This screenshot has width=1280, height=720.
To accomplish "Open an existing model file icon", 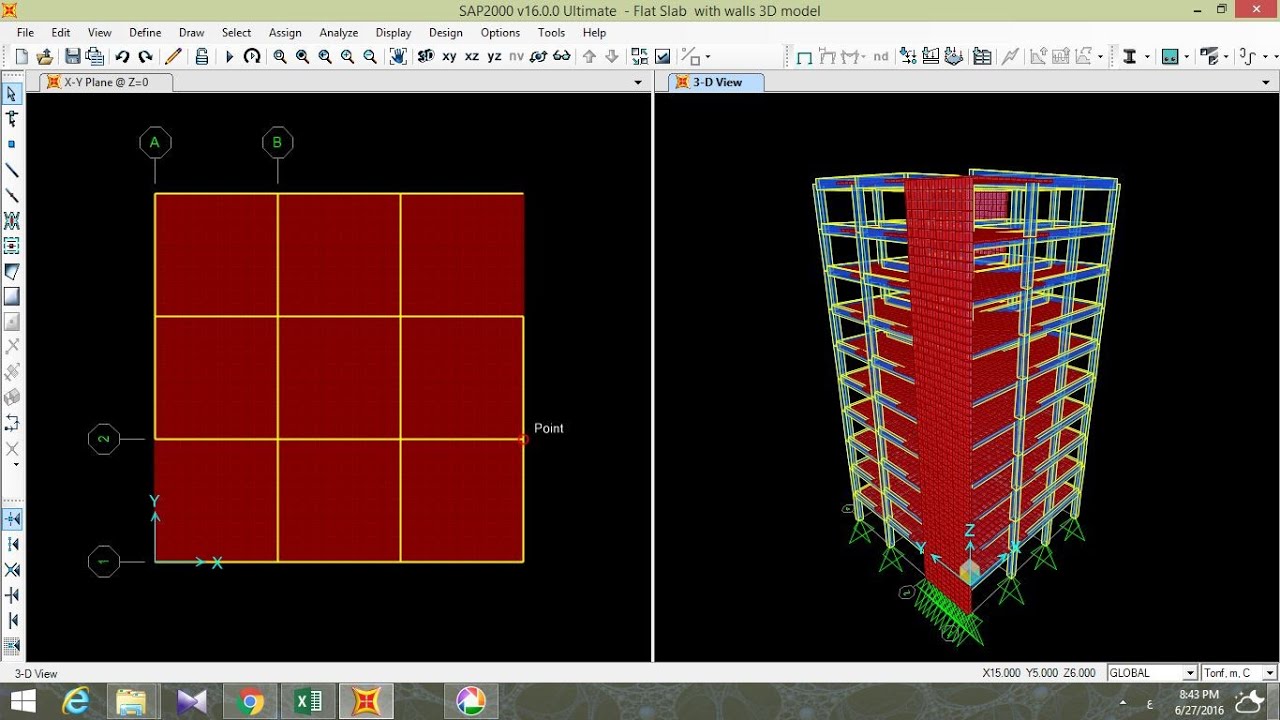I will coord(46,57).
